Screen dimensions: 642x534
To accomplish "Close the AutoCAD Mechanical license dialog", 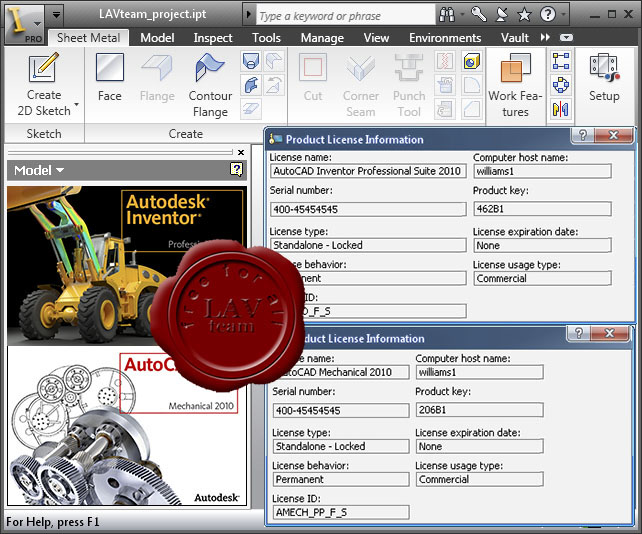I will 609,333.
